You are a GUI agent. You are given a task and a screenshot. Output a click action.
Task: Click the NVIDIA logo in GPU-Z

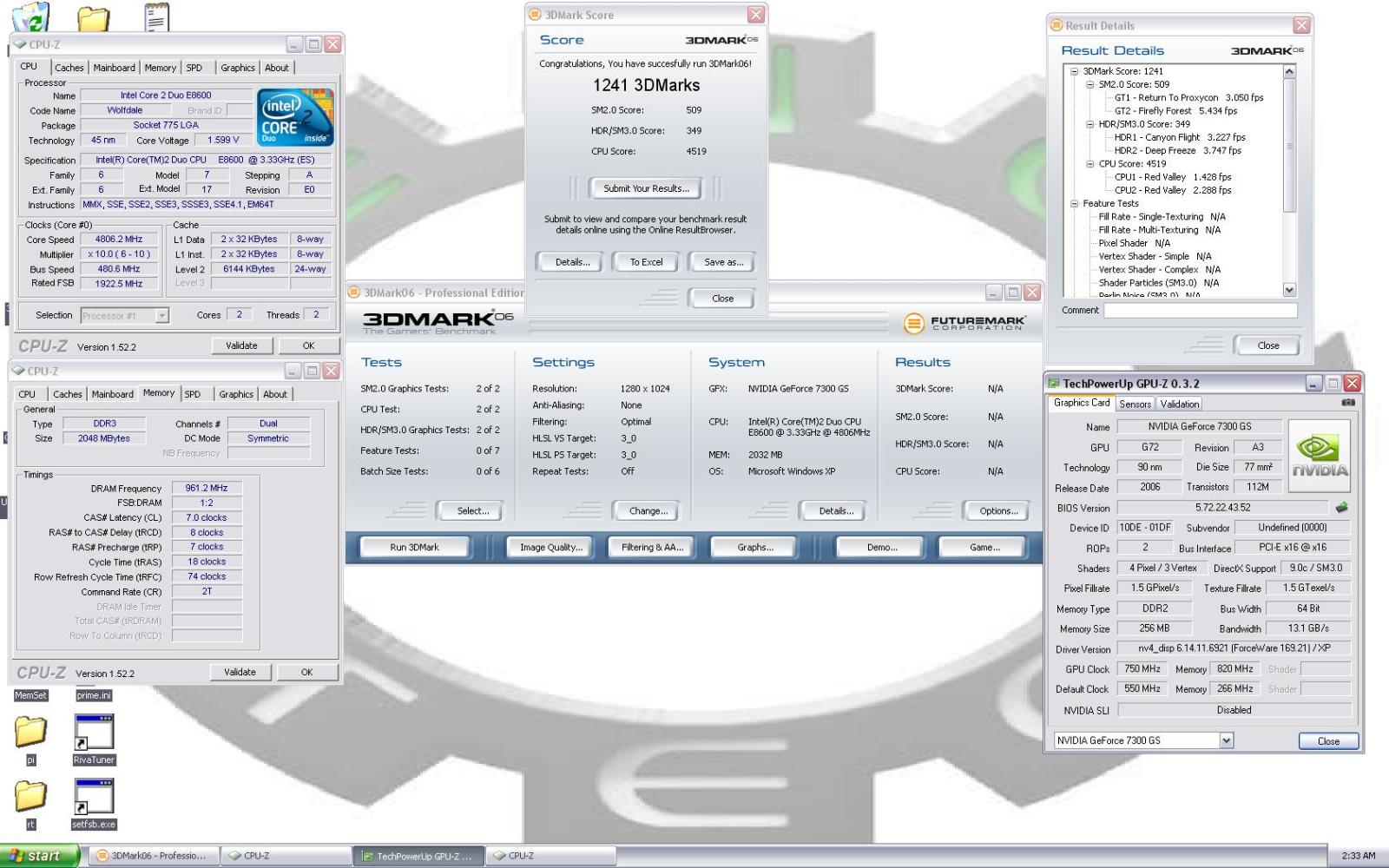1320,456
